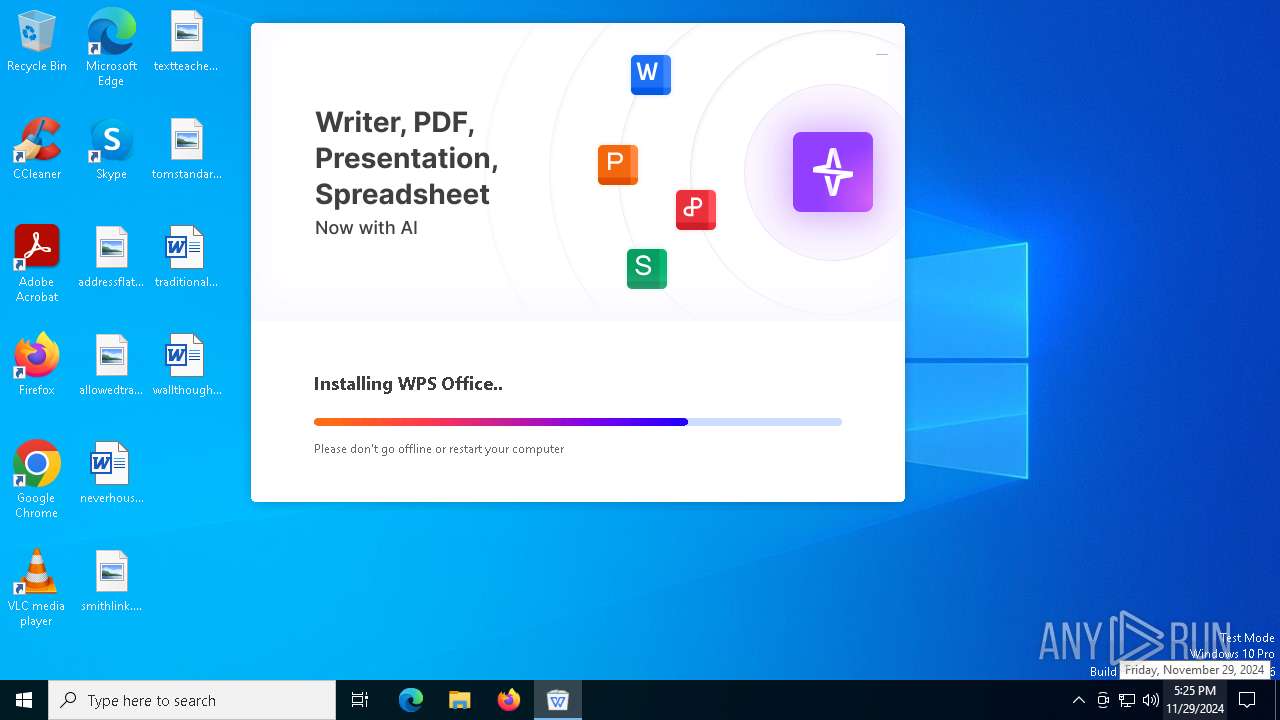Select the neverhous... Word document
The width and height of the screenshot is (1280, 720).
click(111, 474)
